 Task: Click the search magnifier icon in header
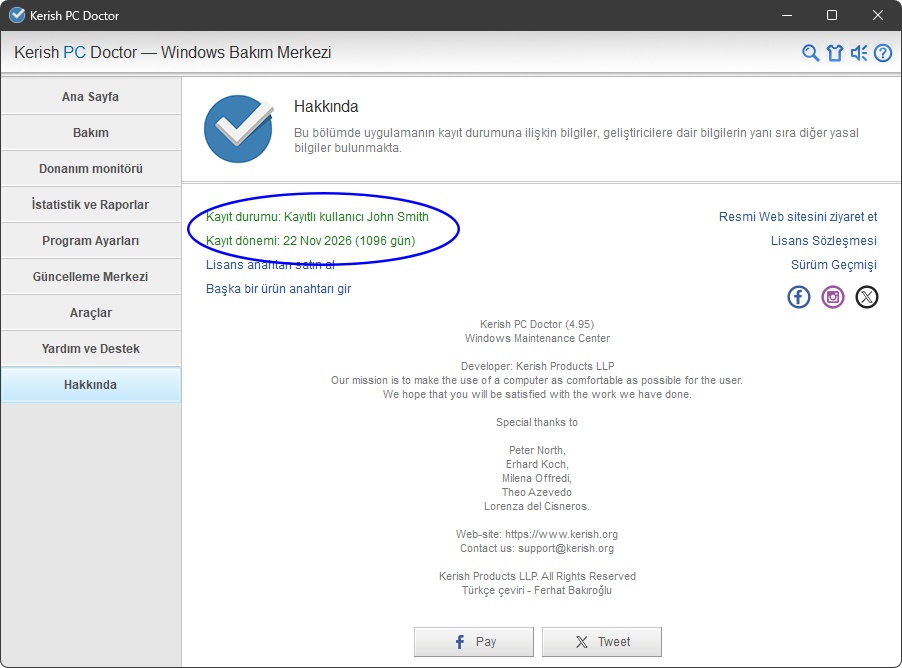(811, 53)
